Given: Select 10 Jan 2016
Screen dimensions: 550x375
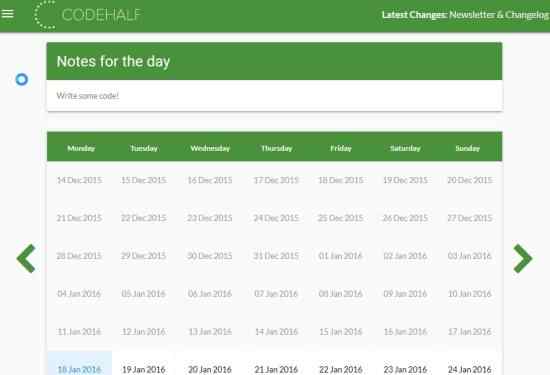Looking at the screenshot, I should point(470,294).
